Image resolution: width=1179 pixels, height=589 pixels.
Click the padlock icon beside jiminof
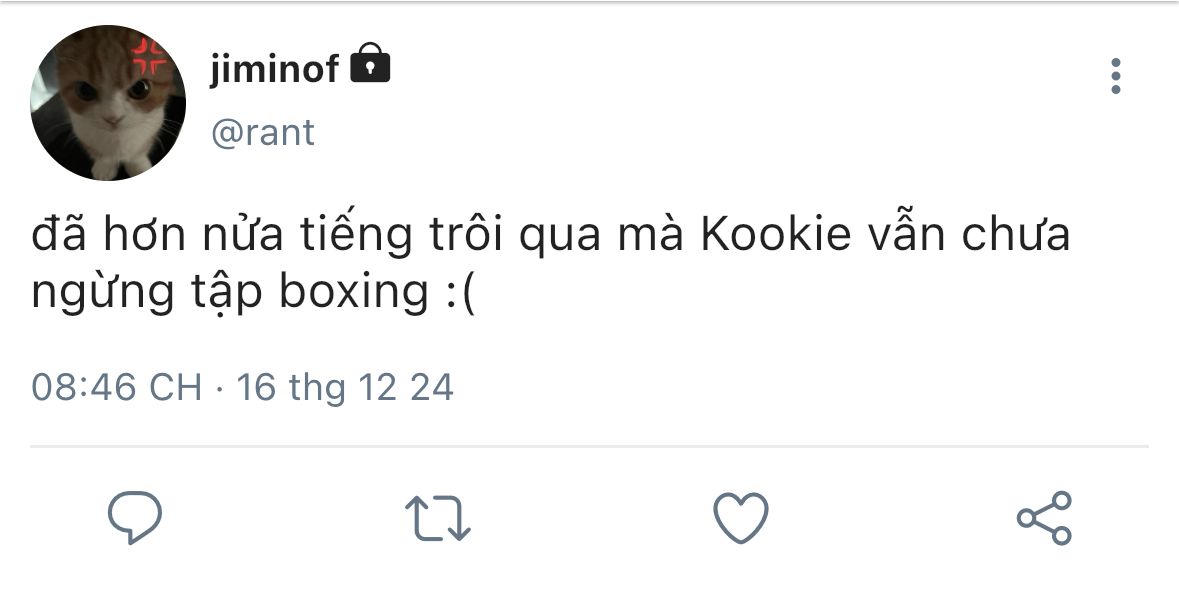pos(370,63)
